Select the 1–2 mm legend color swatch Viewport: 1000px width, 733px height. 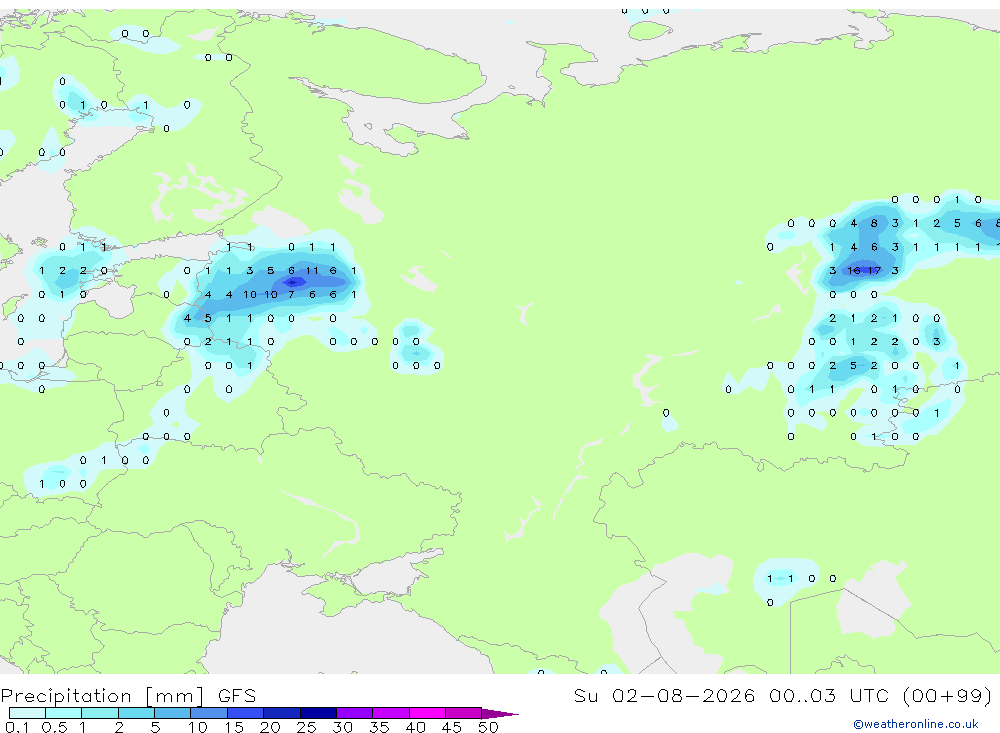(100, 713)
